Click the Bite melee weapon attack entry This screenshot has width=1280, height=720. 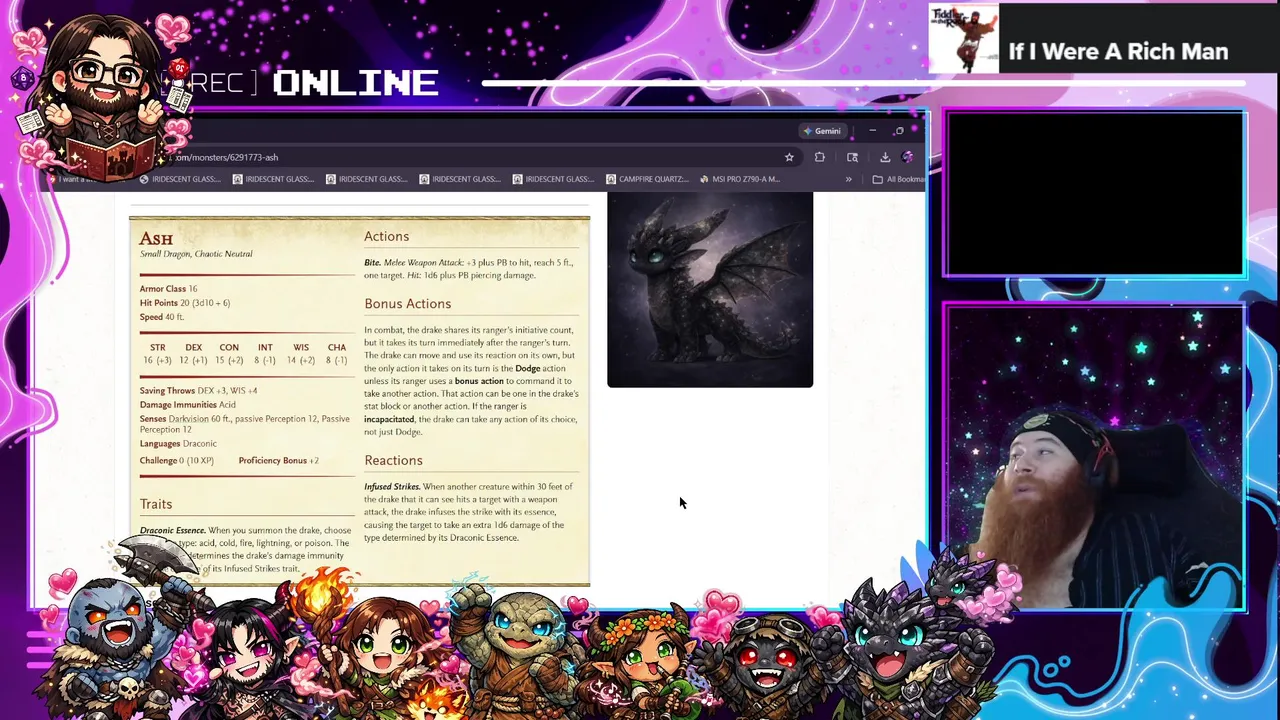[468, 269]
